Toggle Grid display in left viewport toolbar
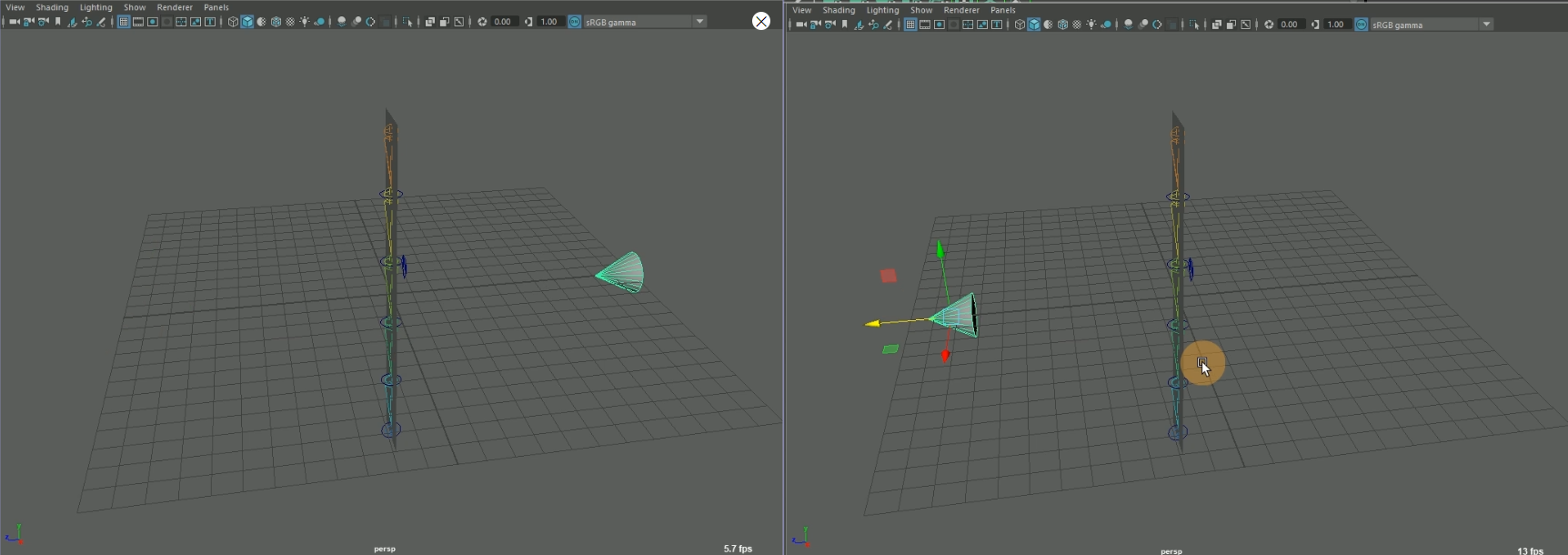 [x=123, y=22]
